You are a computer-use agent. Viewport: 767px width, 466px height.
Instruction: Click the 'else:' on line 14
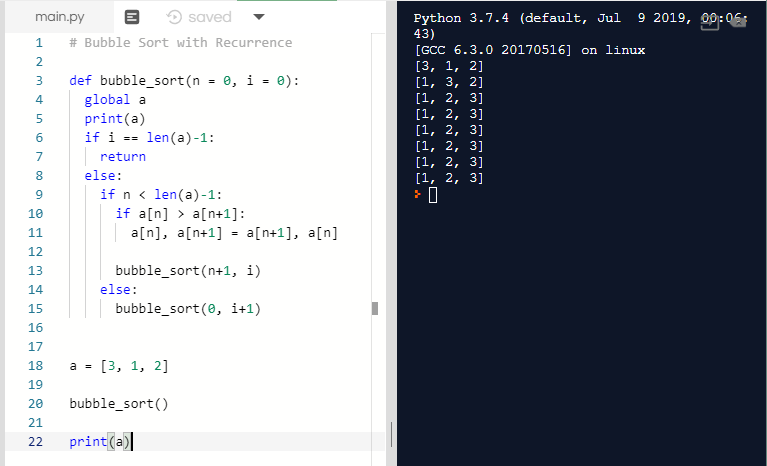(118, 289)
